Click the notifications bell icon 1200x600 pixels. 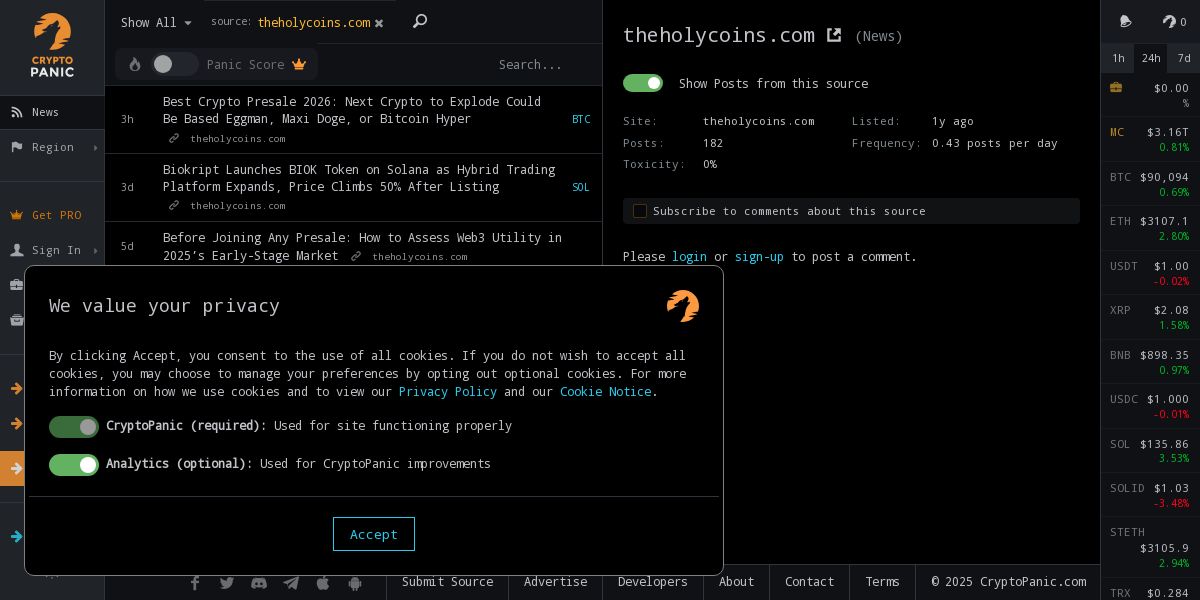1125,21
